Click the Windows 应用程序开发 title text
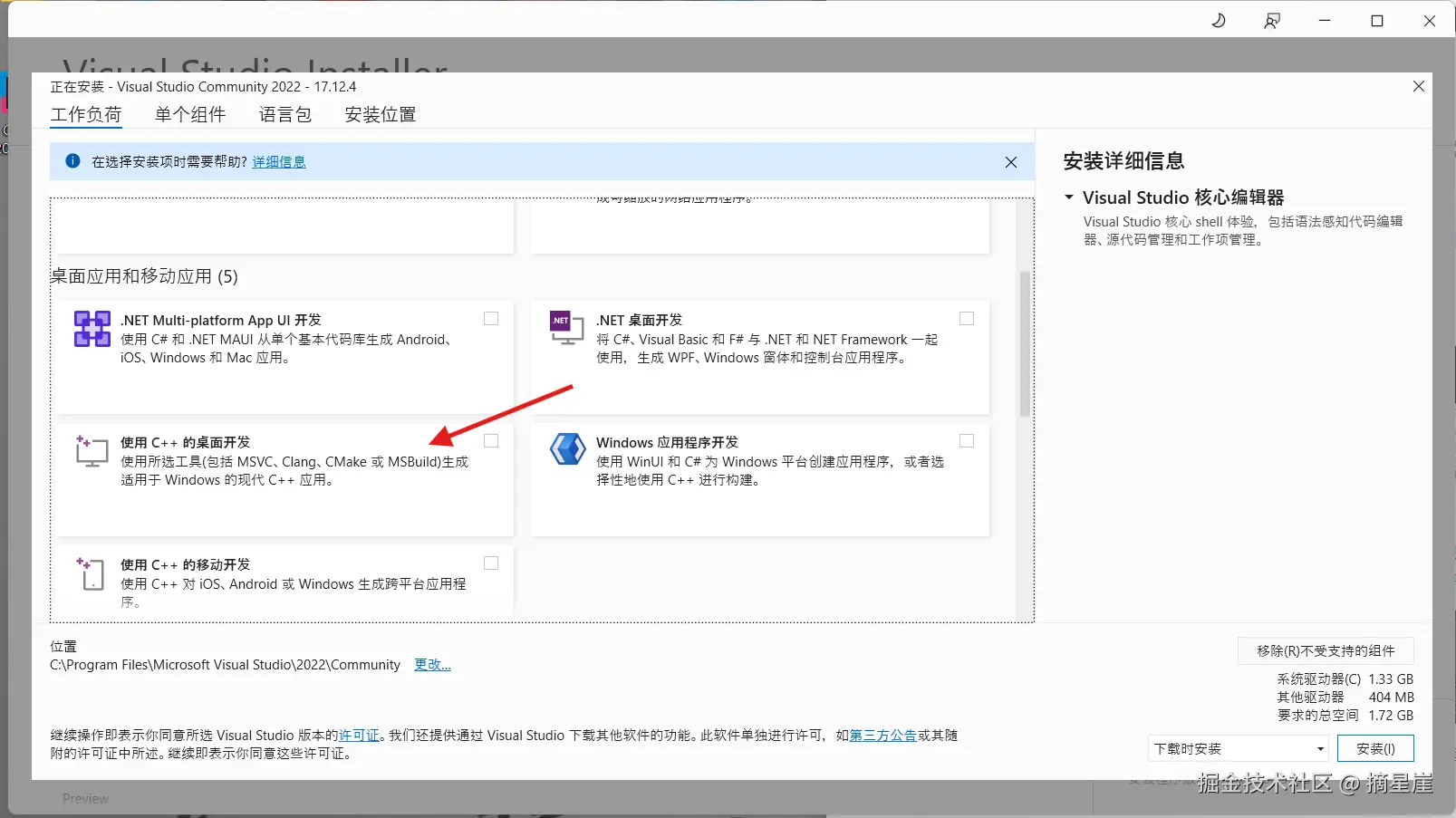 pyautogui.click(x=667, y=443)
